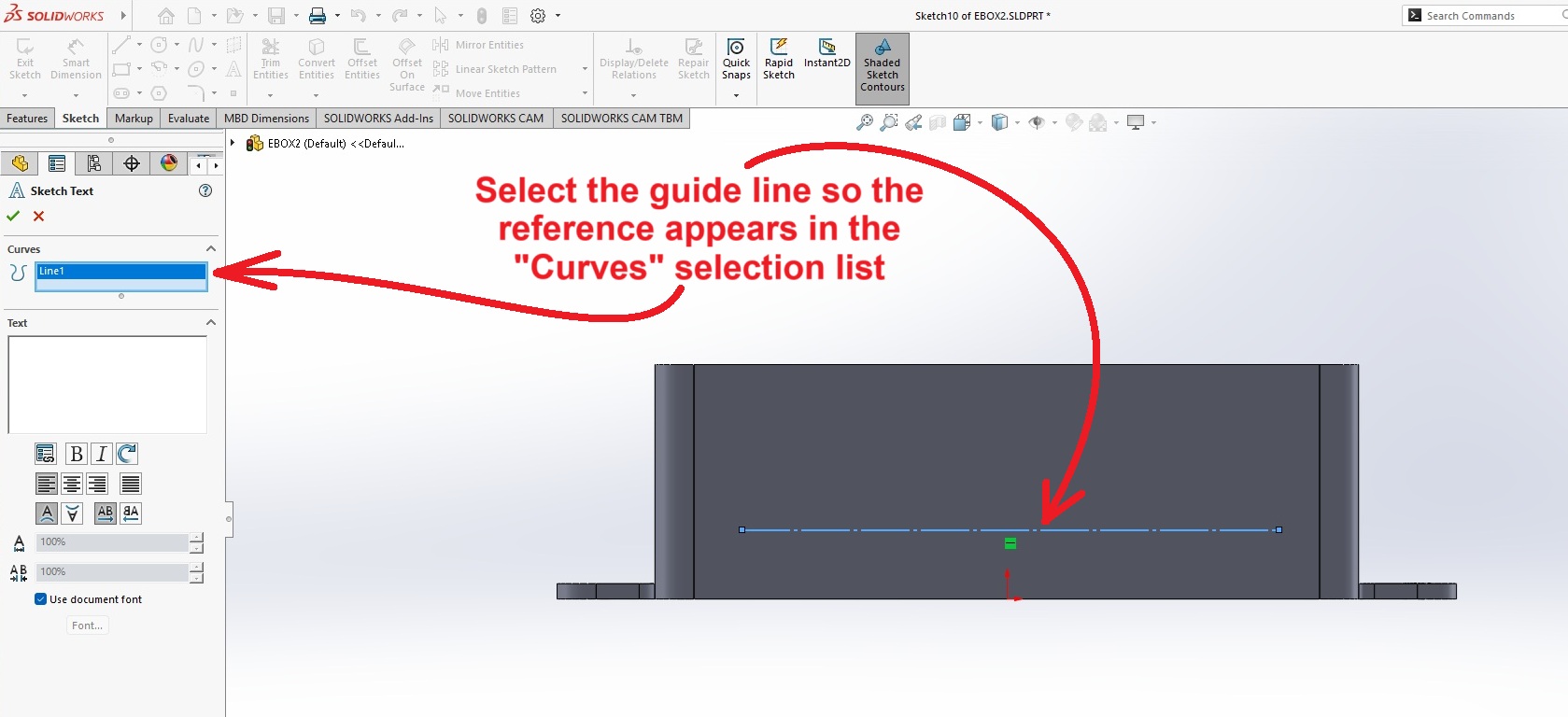Collapse the Text section
Viewport: 1568px width, 717px height.
coord(210,322)
